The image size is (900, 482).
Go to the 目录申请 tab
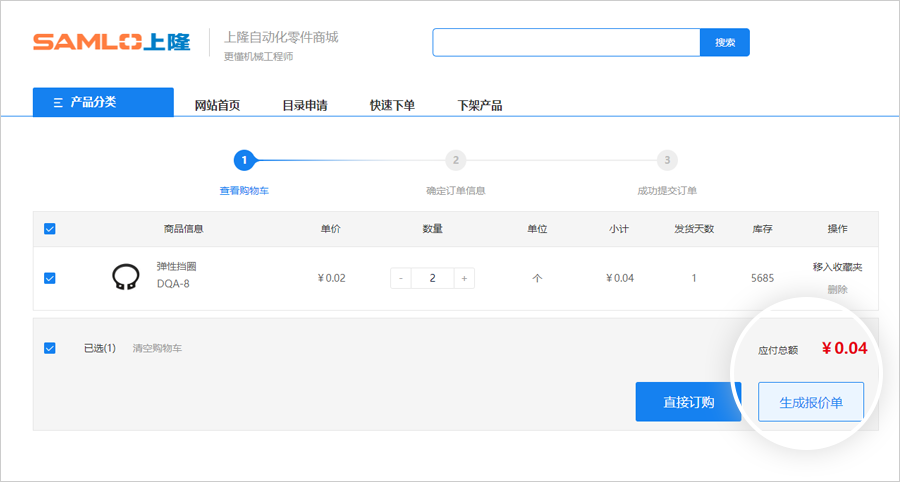[304, 105]
